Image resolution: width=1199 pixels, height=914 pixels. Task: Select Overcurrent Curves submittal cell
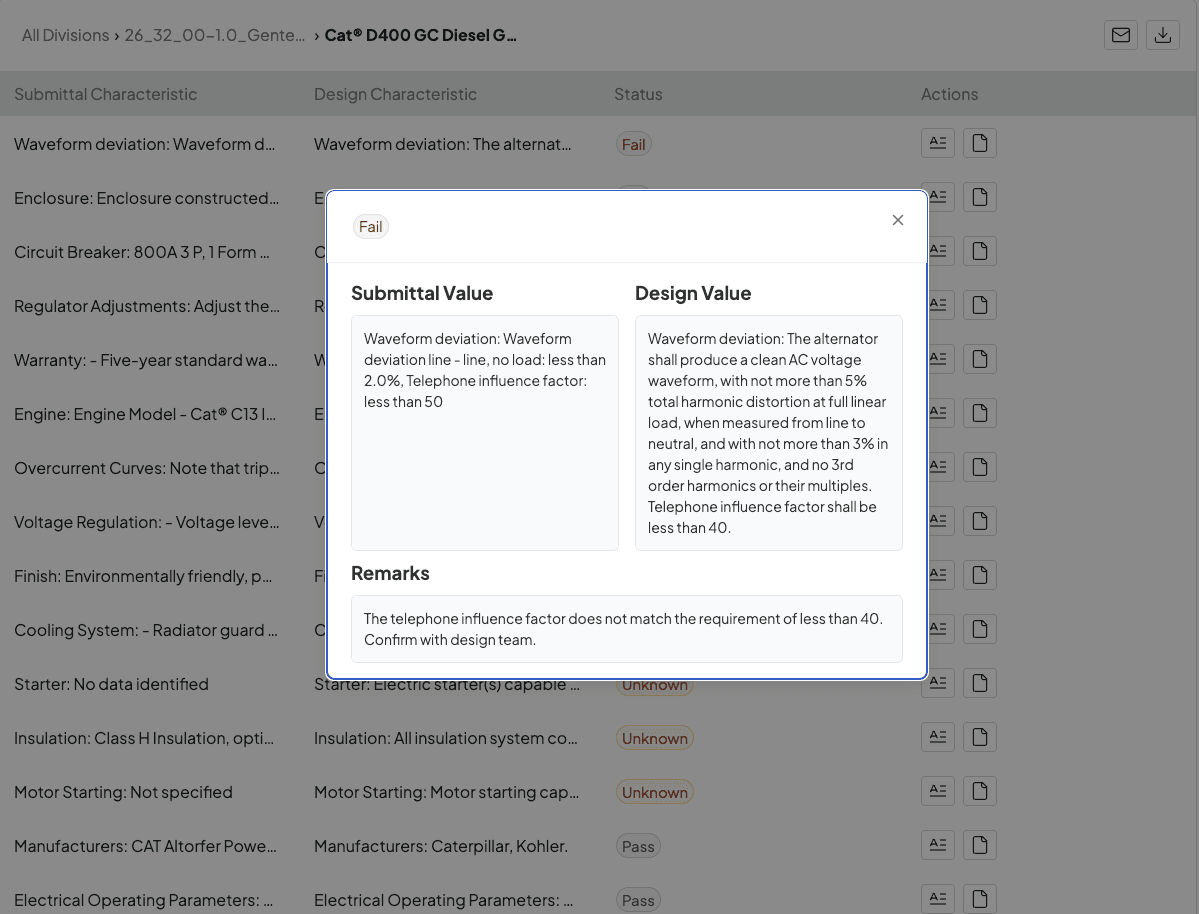pos(147,468)
